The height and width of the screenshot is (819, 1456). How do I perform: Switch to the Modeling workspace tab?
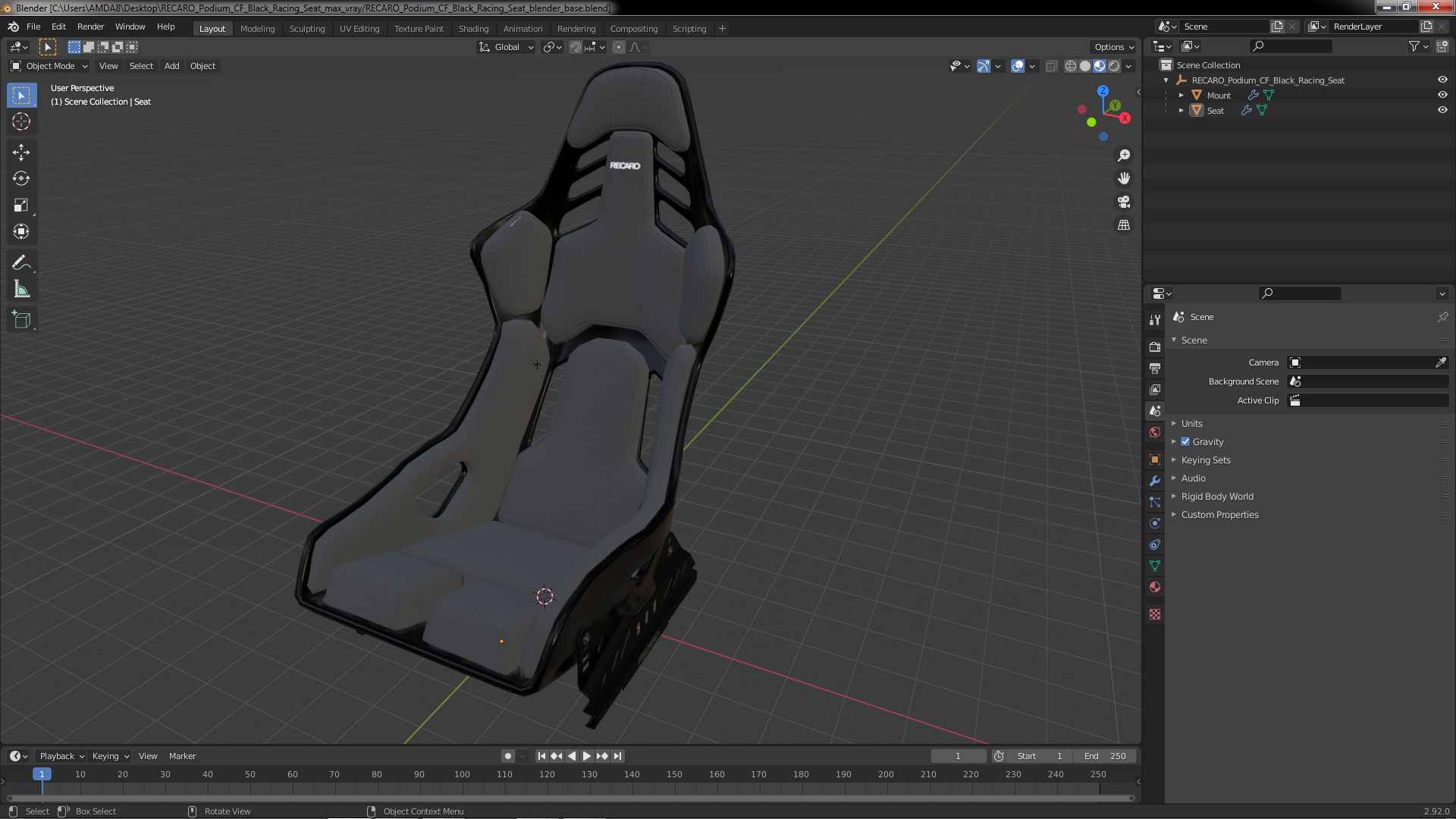click(257, 29)
